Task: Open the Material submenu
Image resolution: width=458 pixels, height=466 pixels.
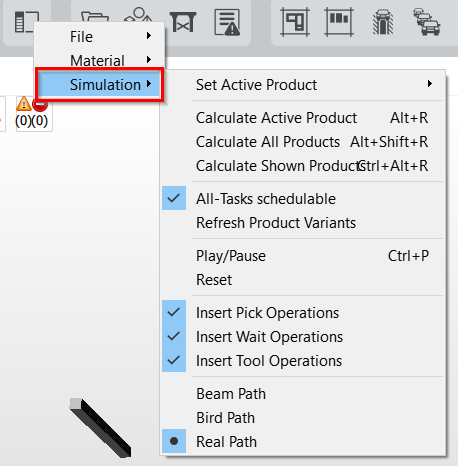Action: [x=99, y=60]
